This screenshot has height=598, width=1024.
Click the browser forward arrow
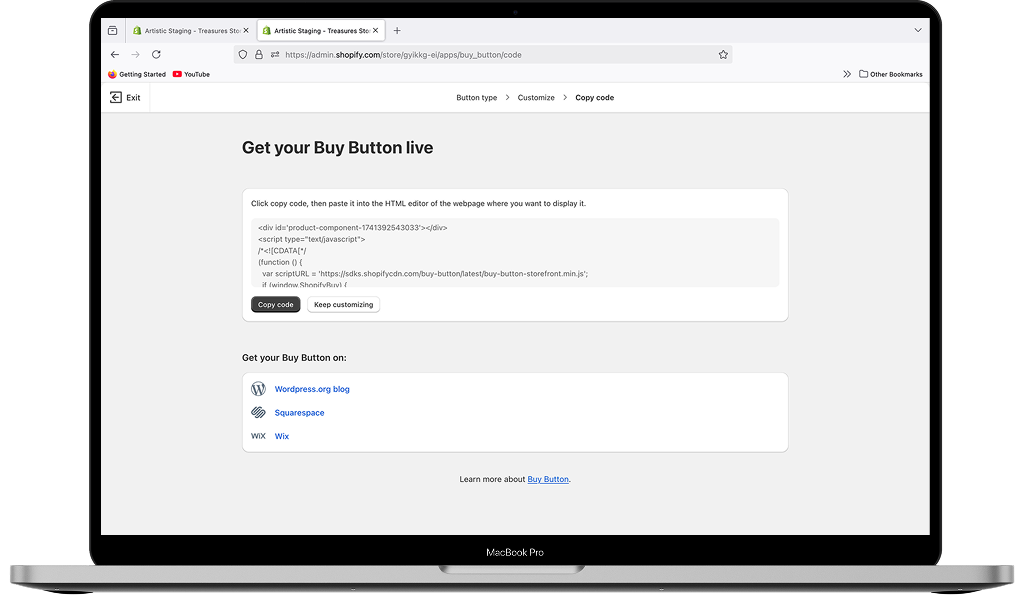tap(135, 55)
